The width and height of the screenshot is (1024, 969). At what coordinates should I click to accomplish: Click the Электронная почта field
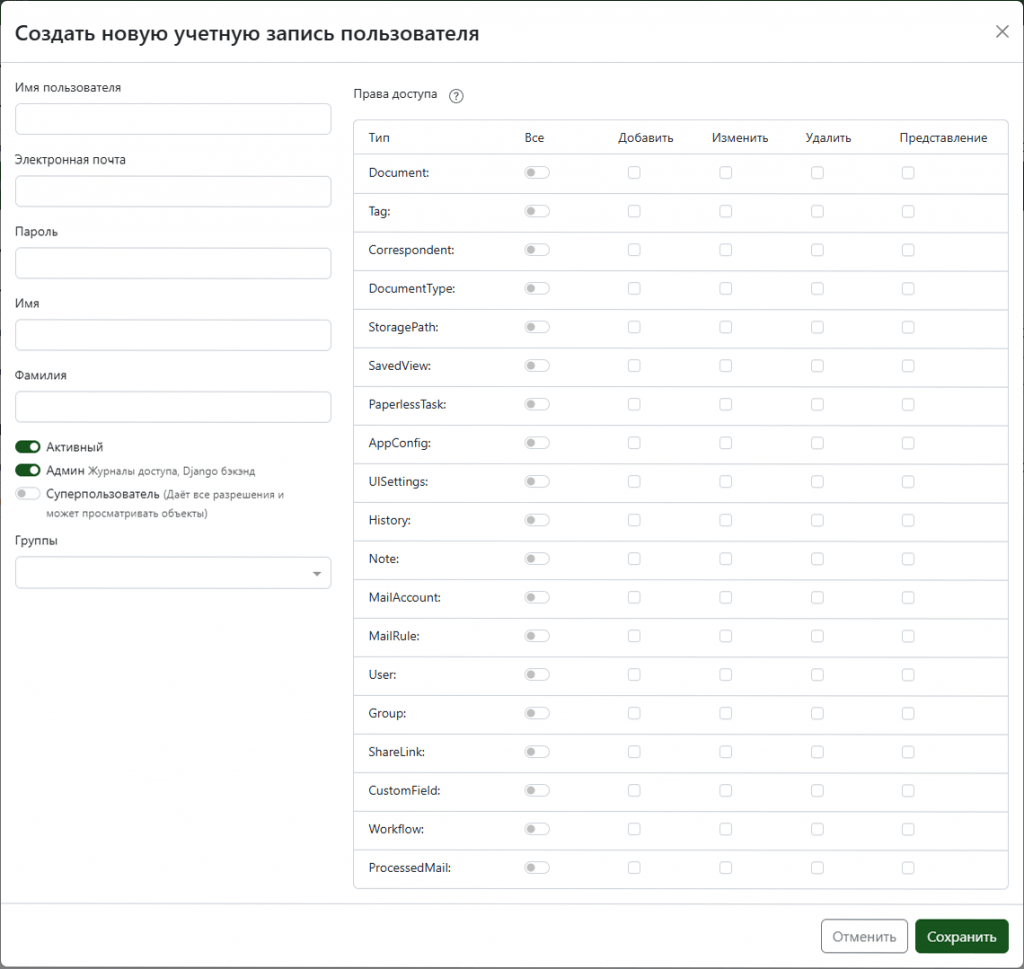pos(173,191)
